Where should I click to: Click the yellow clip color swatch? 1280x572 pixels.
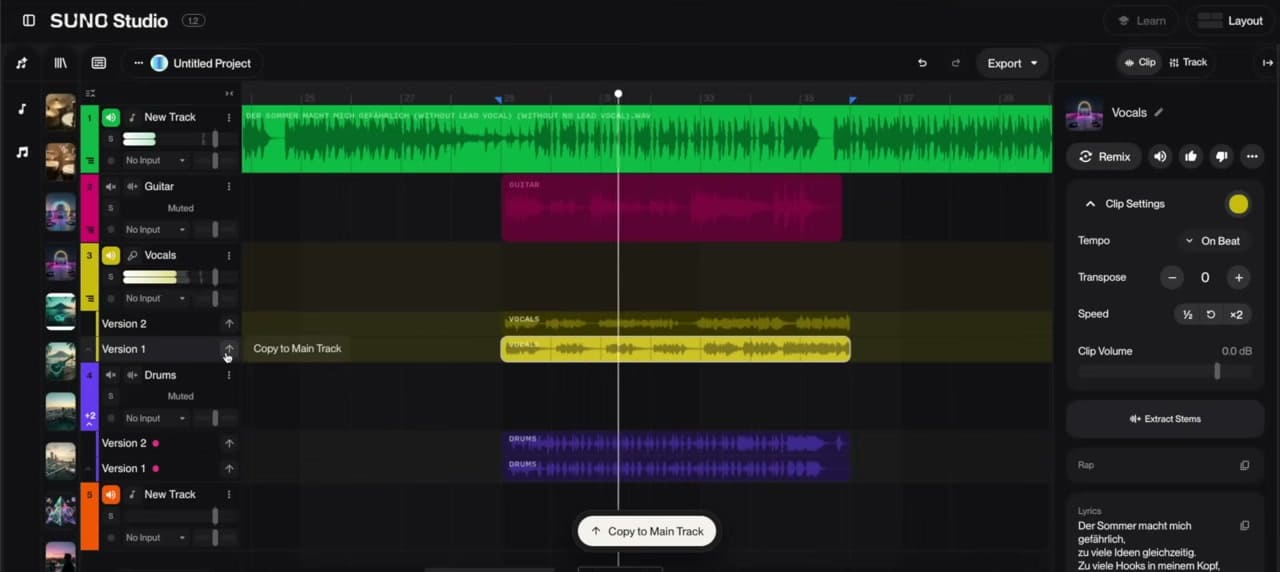coord(1238,204)
